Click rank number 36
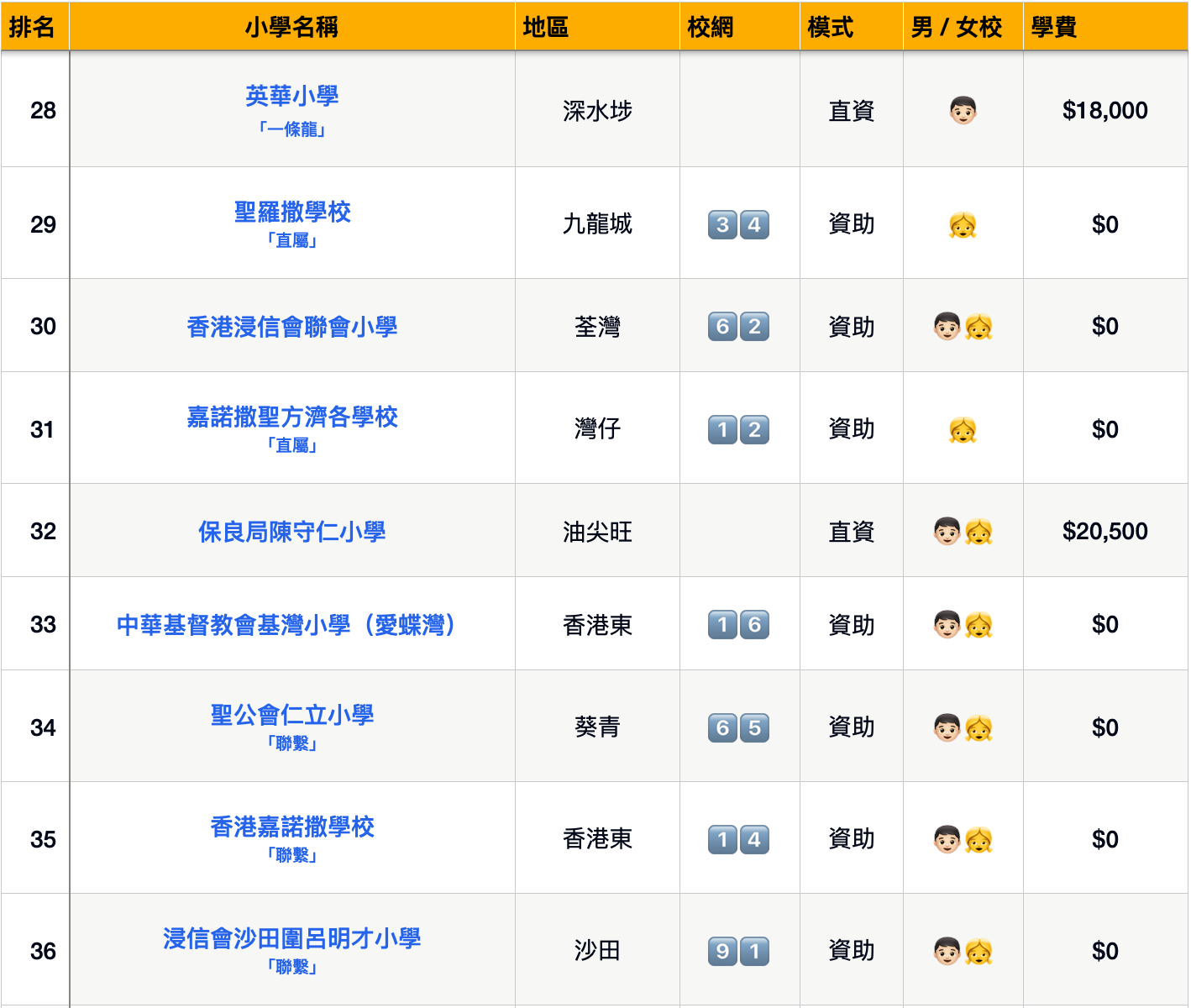 (43, 952)
